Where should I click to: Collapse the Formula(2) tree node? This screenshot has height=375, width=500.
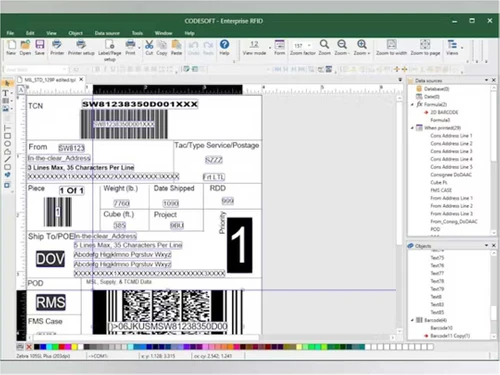click(412, 104)
